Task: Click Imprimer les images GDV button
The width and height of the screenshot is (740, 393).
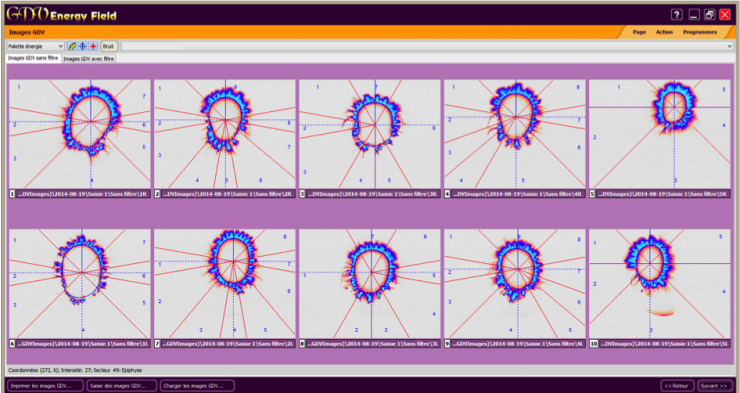Action: (x=45, y=385)
